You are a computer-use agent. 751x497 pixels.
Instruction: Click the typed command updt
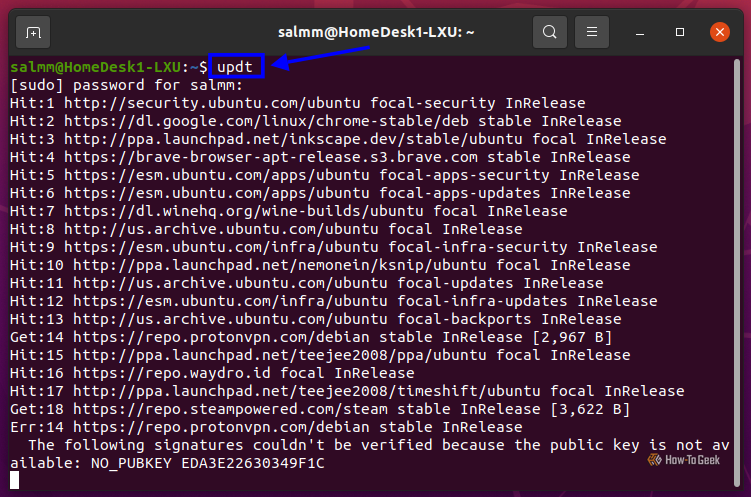click(235, 67)
